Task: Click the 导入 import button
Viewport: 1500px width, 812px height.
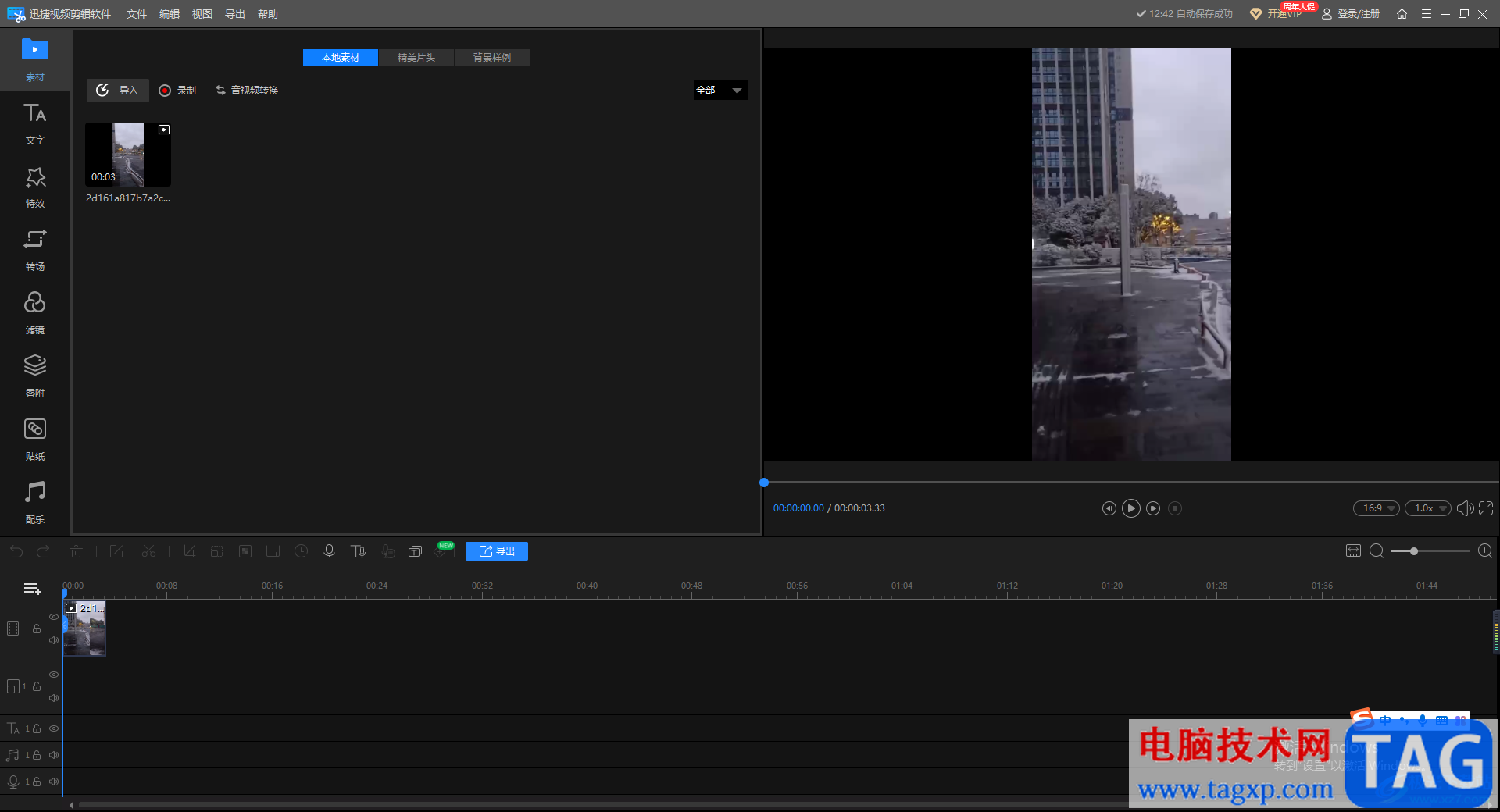Action: click(x=117, y=91)
